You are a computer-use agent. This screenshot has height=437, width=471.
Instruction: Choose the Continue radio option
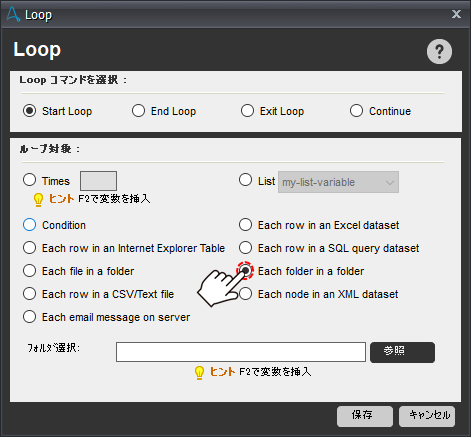(x=356, y=111)
